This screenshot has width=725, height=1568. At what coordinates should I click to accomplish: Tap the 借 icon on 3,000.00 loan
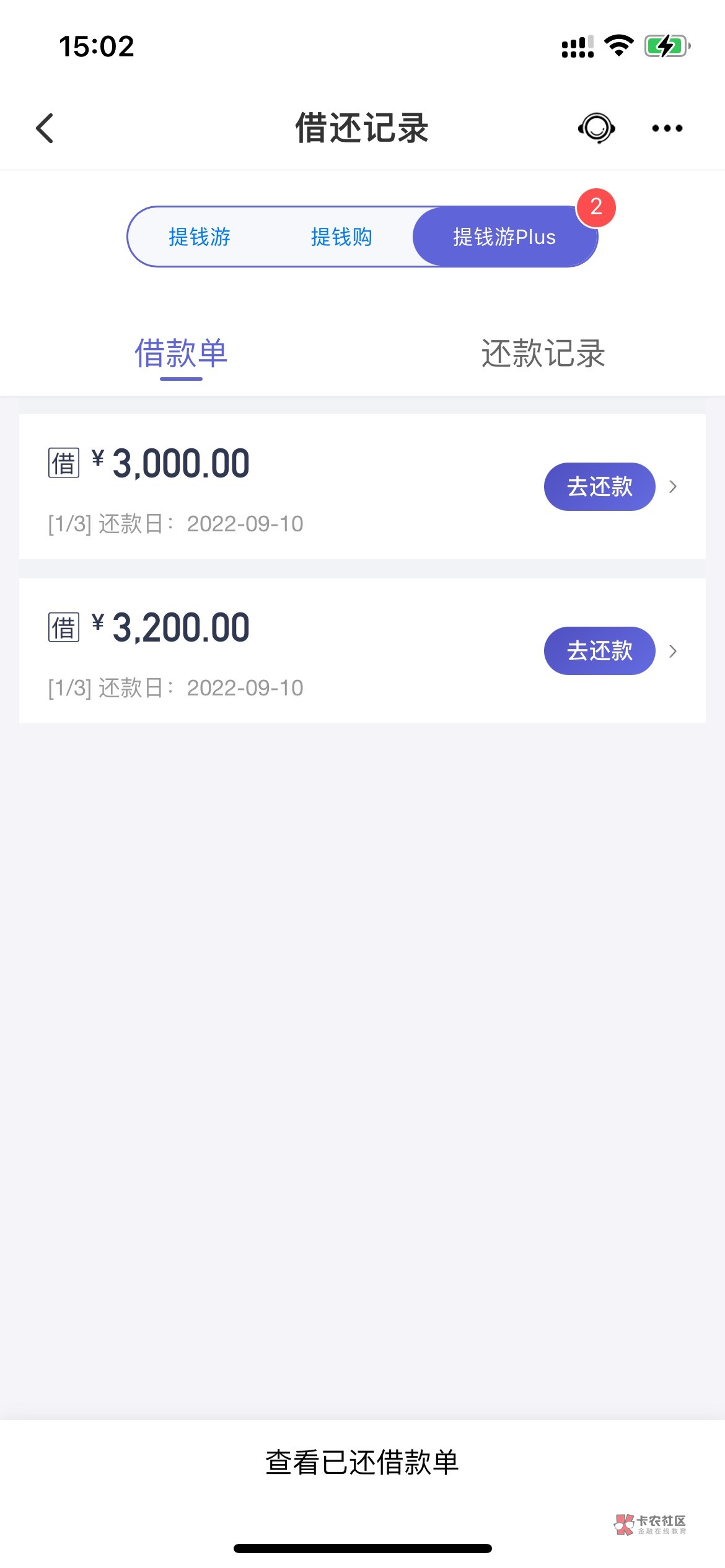(64, 463)
